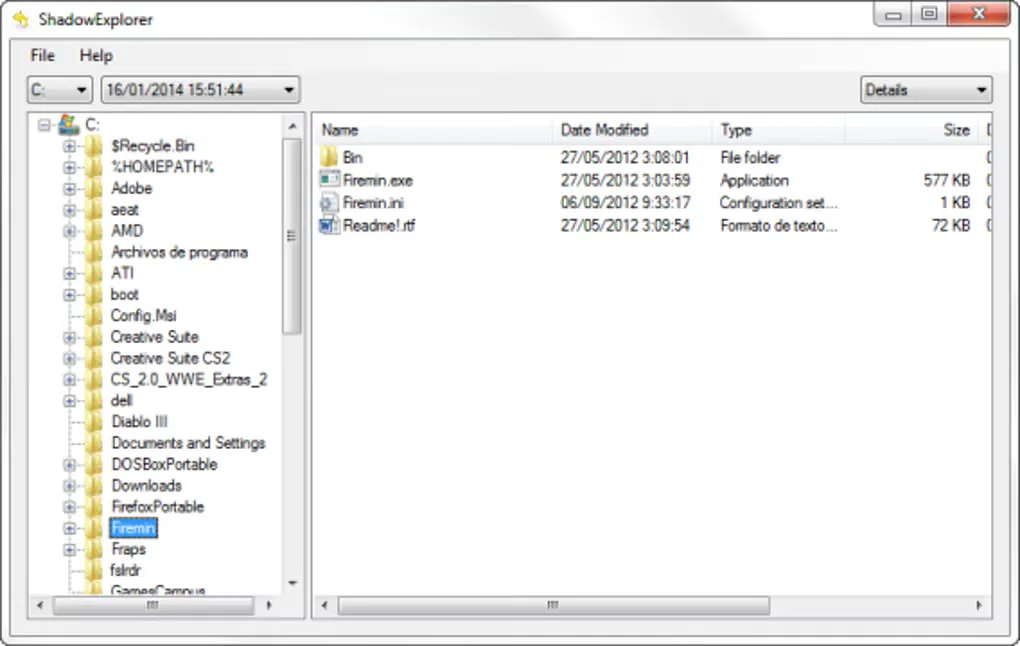
Task: Click the tree horizontal scroll left arrow
Action: [x=40, y=606]
